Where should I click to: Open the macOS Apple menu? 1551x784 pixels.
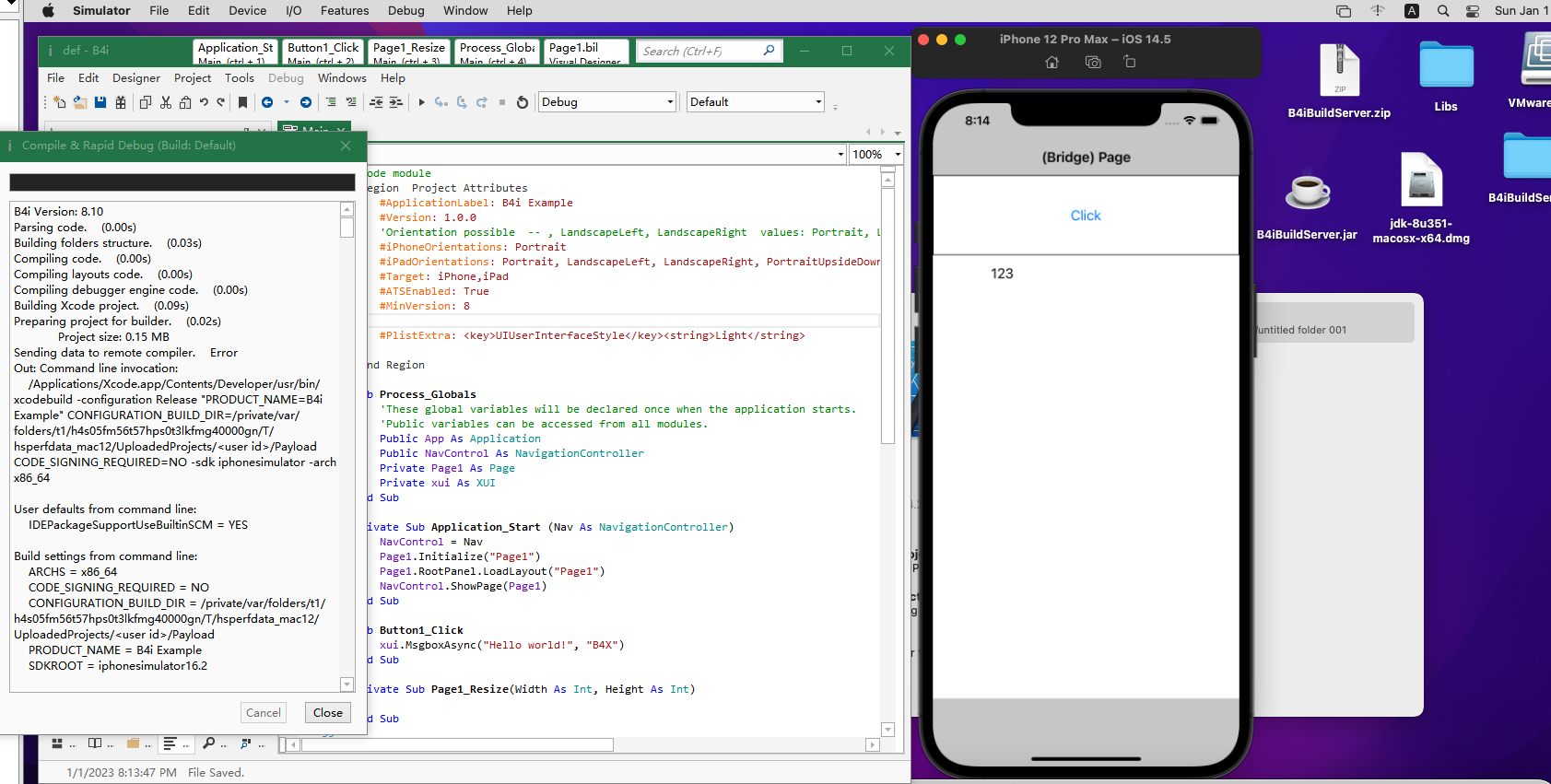pos(49,11)
